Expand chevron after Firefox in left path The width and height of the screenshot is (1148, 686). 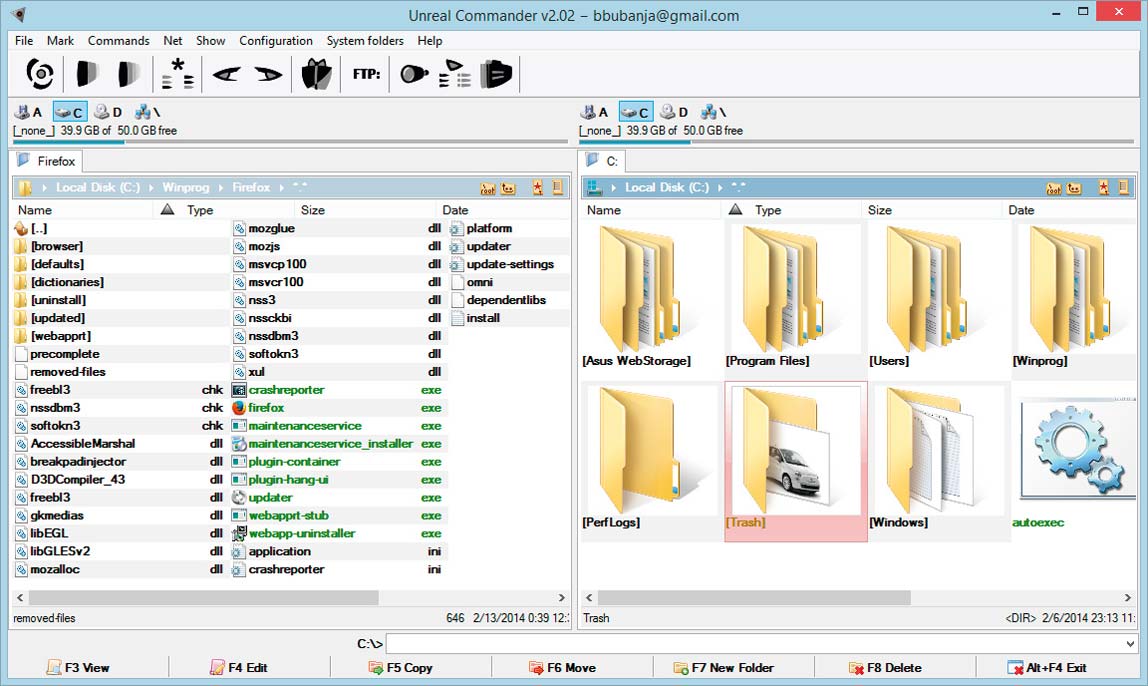(281, 188)
